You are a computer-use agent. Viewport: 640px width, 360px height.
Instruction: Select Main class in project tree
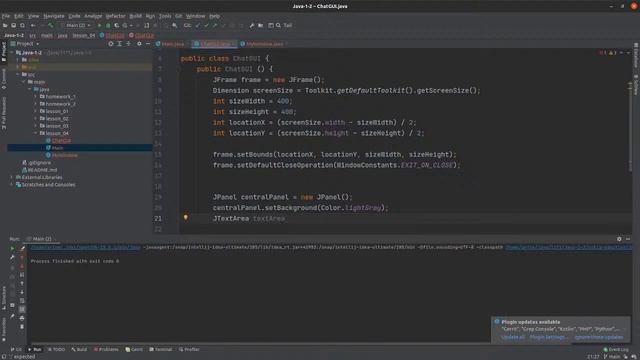pos(57,148)
